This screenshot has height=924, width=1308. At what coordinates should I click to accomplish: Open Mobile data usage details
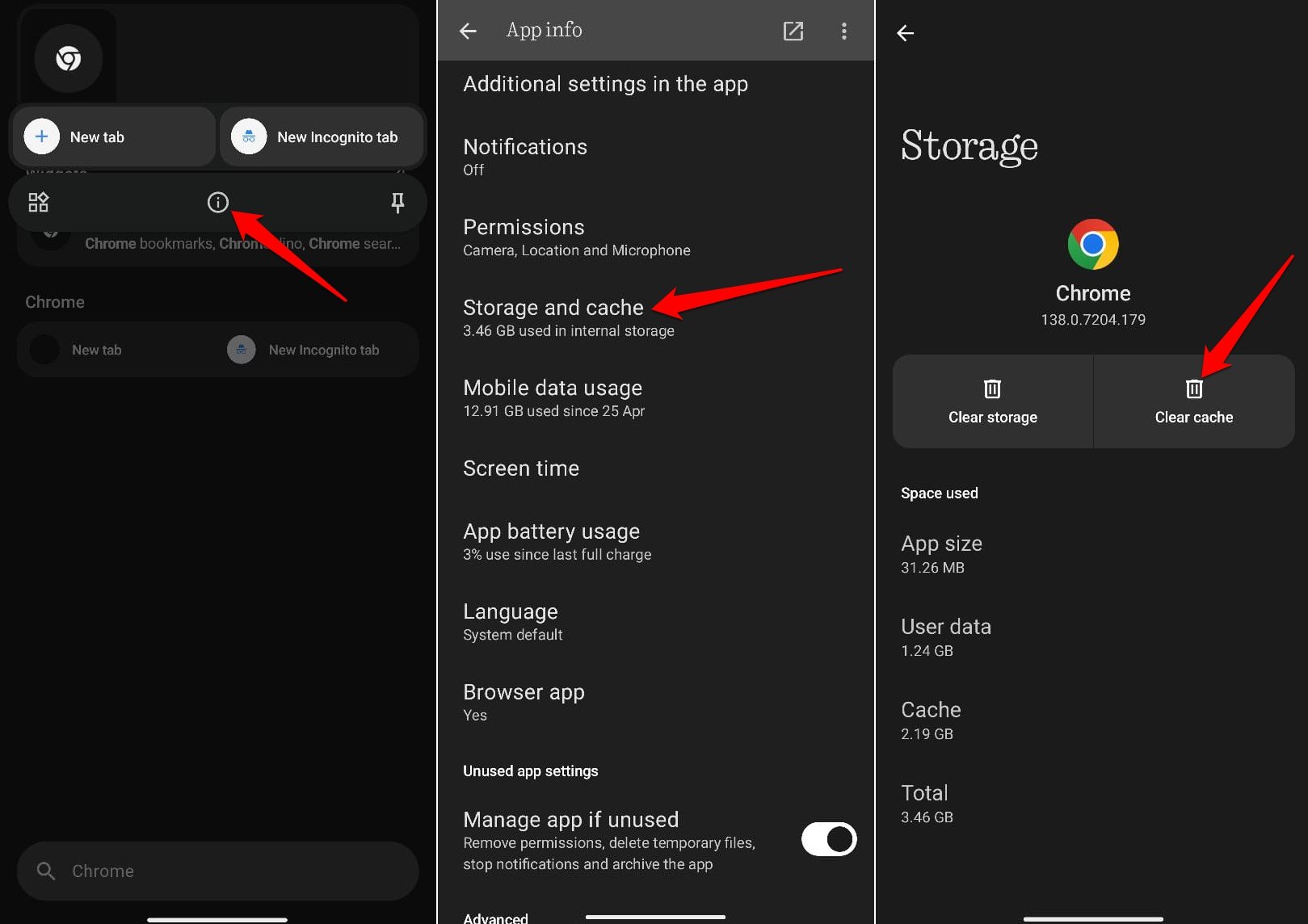[x=553, y=397]
